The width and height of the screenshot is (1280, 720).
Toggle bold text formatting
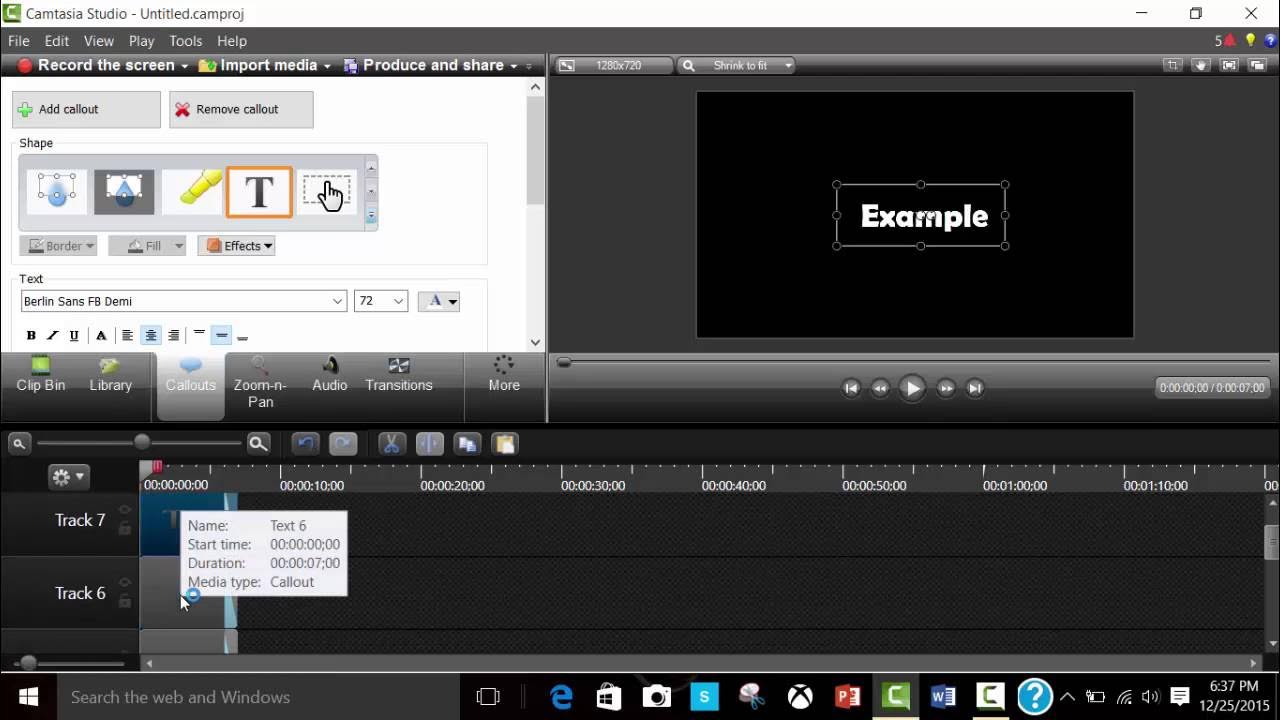coord(31,336)
